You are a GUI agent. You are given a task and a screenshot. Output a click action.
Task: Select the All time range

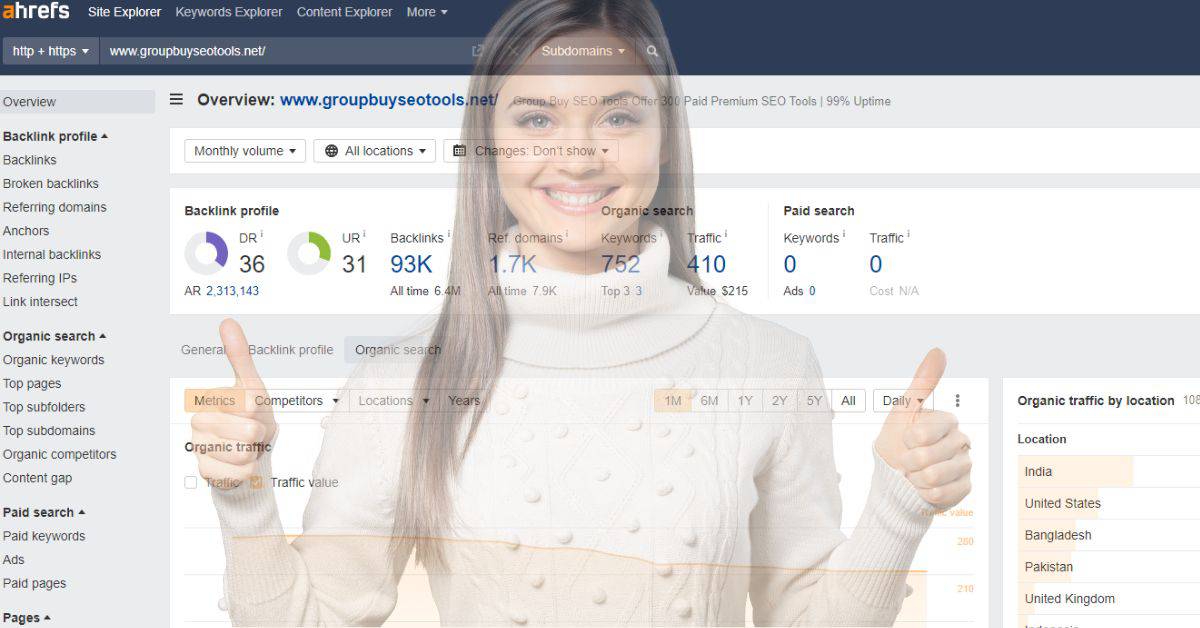pos(848,400)
